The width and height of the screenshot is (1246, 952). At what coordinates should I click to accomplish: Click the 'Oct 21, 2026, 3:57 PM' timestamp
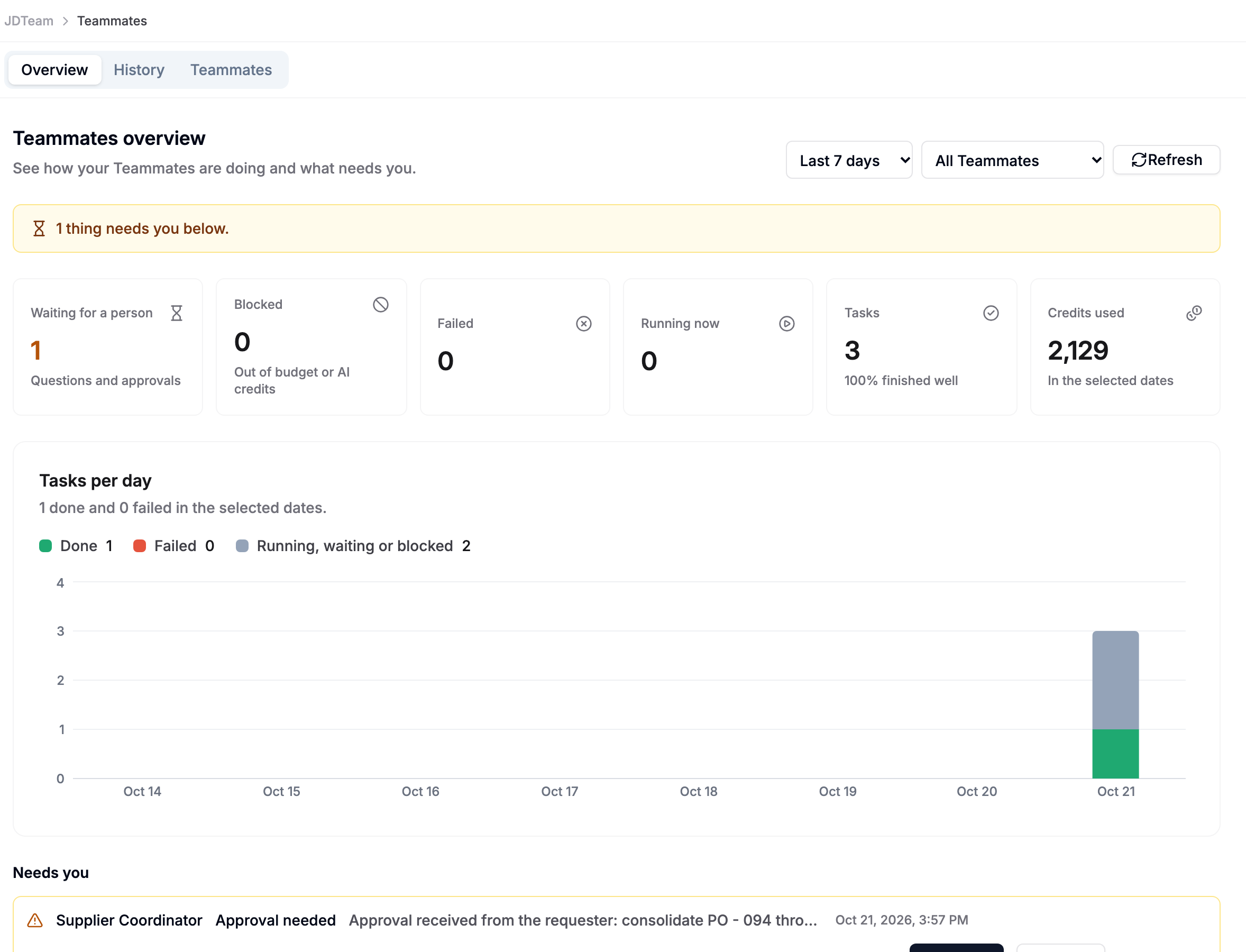(902, 920)
